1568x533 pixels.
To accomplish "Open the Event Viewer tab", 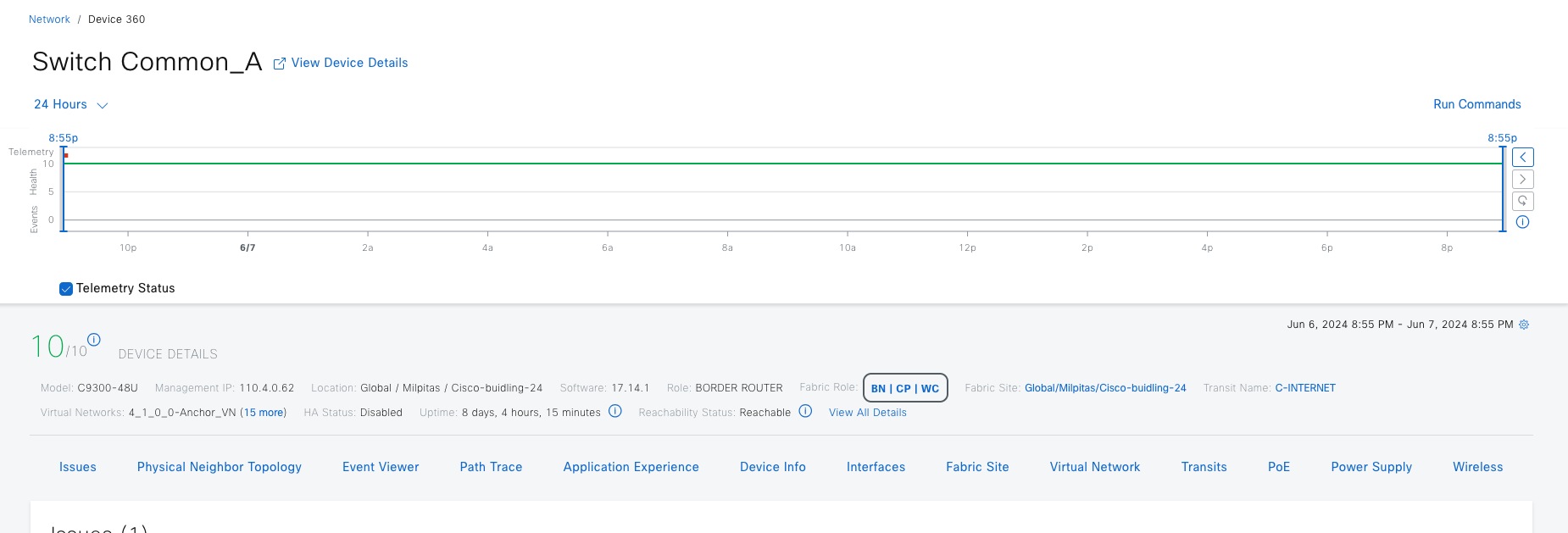I will (381, 467).
